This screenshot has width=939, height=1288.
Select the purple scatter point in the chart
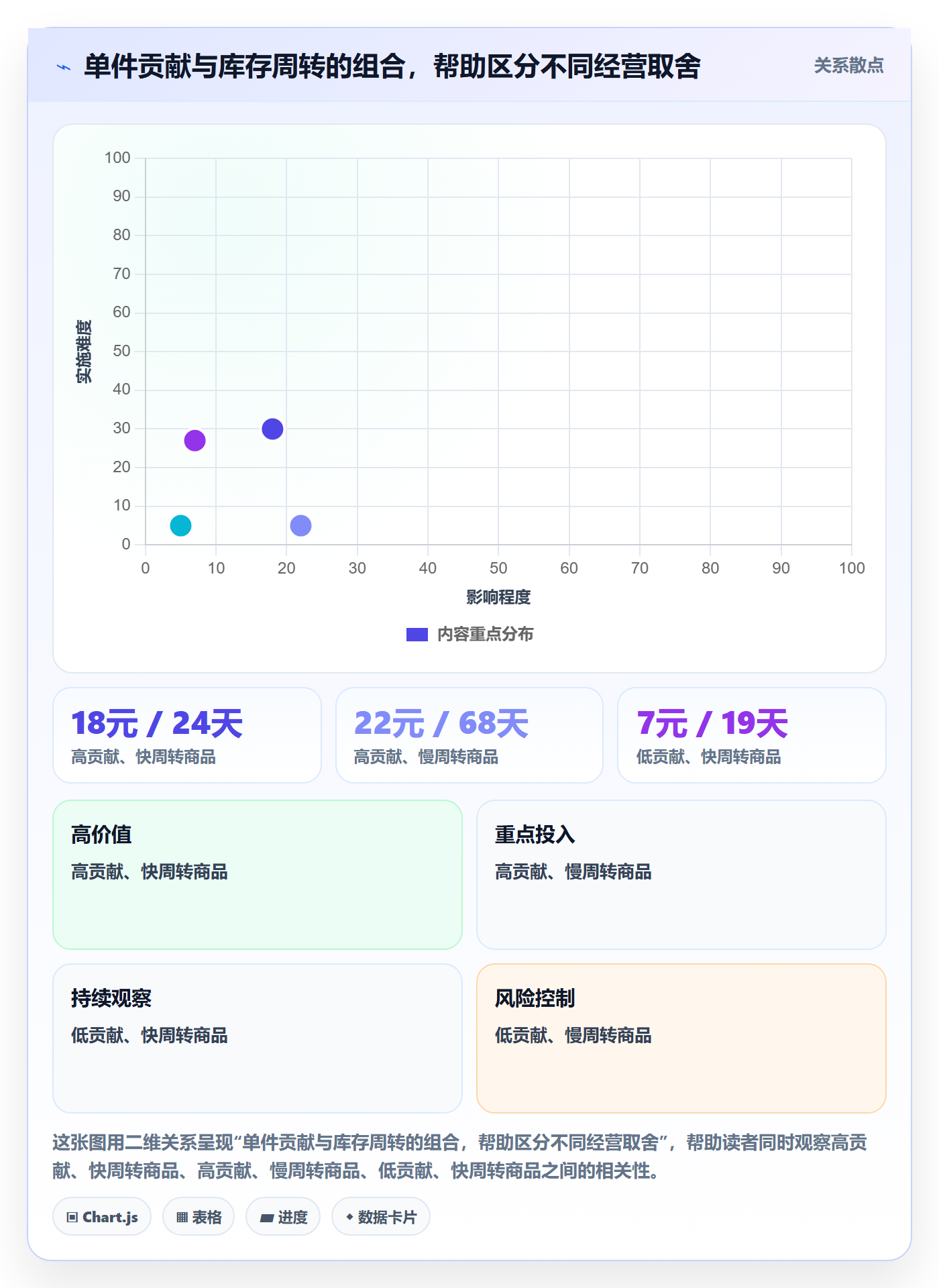[x=195, y=441]
